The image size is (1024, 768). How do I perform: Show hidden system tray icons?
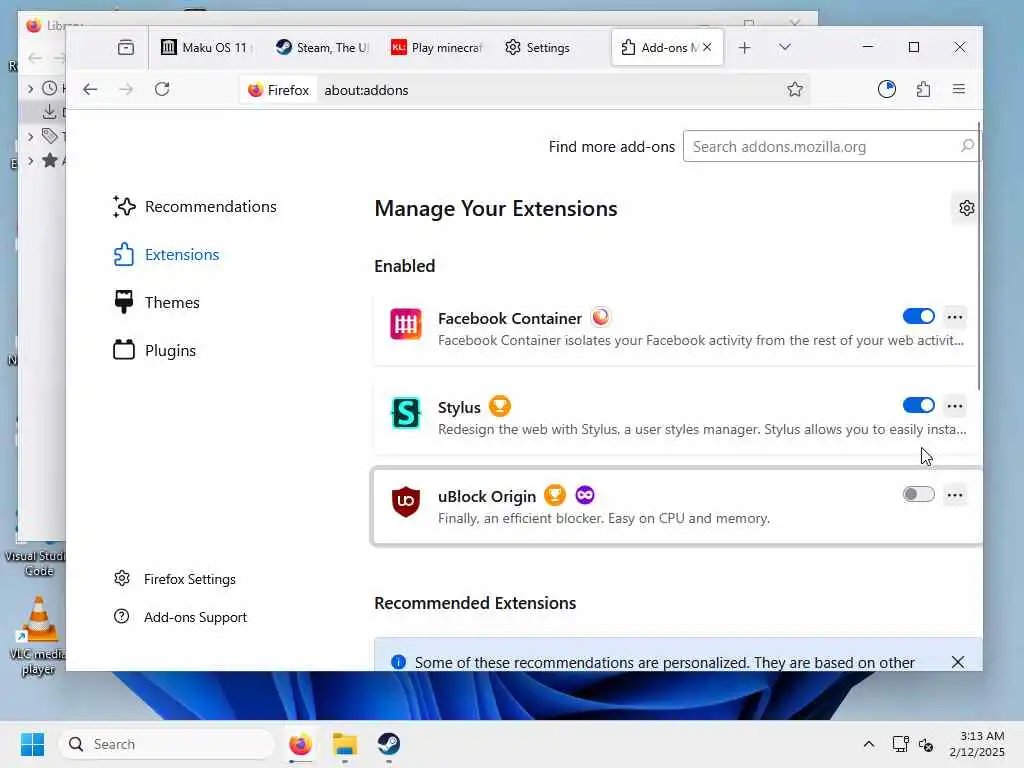869,744
